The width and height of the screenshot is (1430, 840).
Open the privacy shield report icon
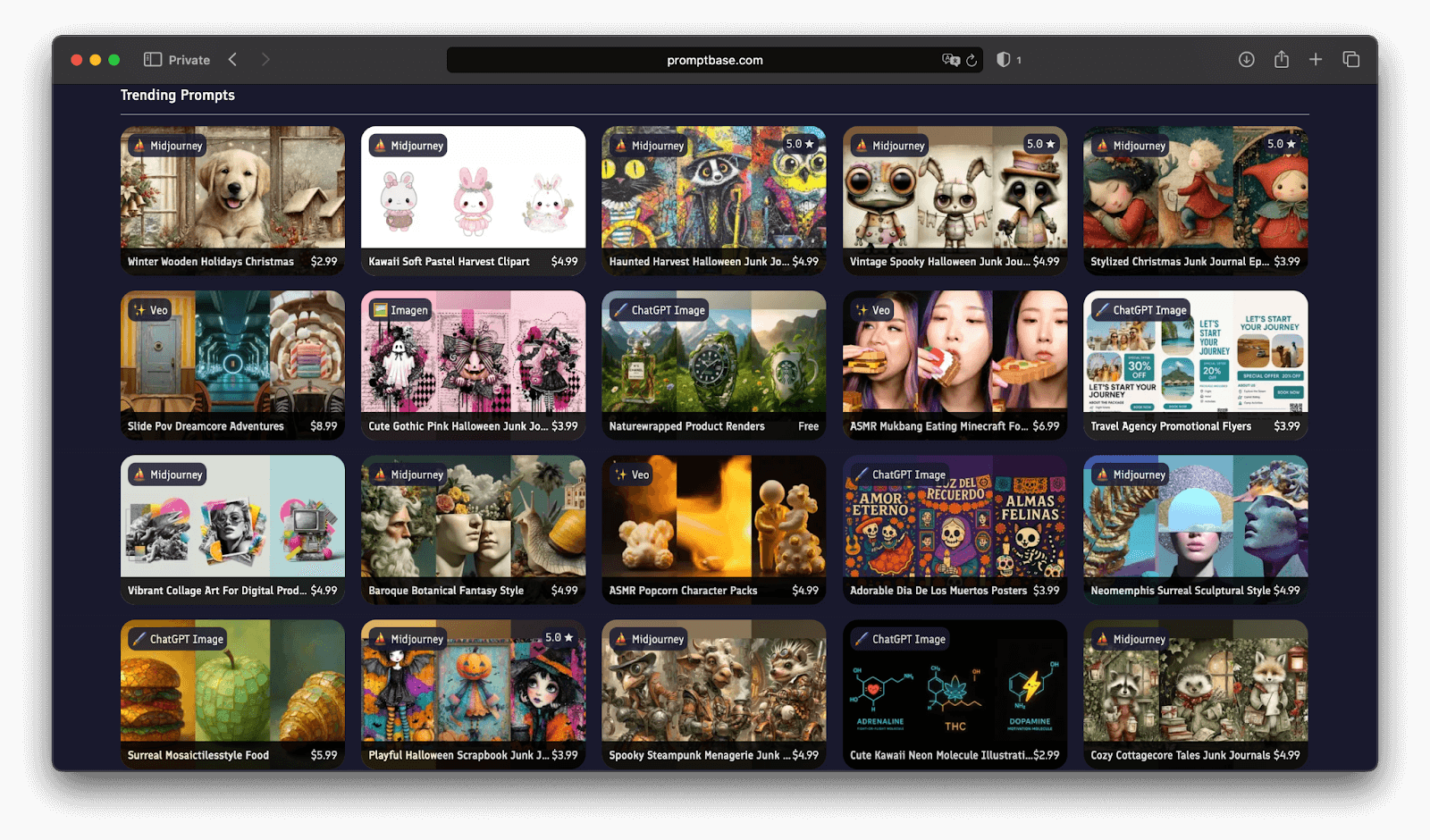coord(1004,60)
